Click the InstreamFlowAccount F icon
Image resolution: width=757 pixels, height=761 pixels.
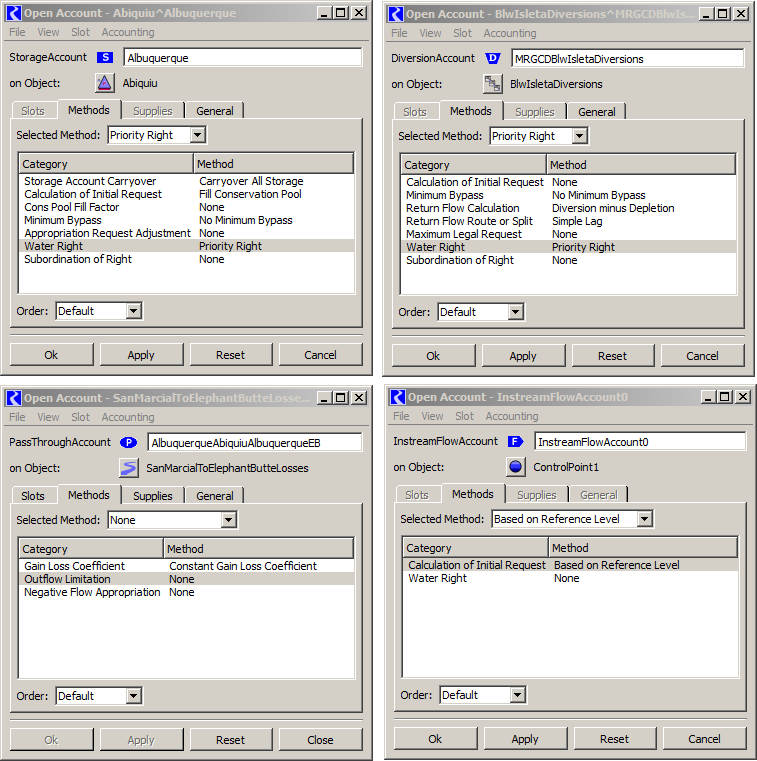tap(515, 441)
